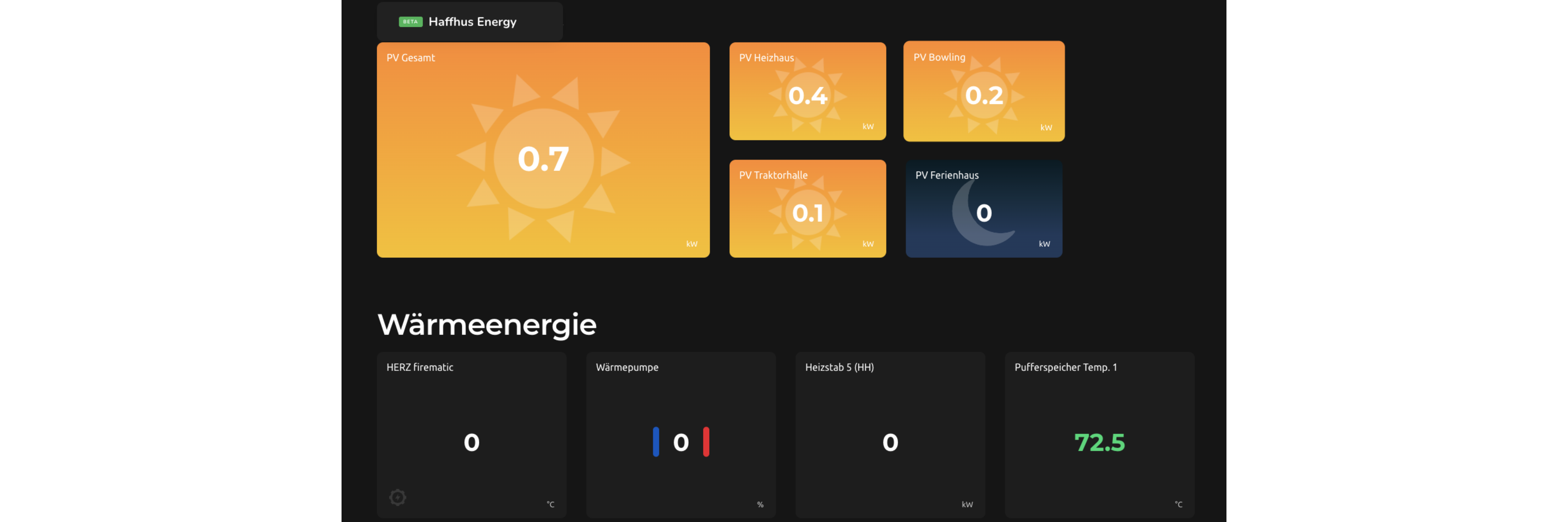The image size is (1568, 522).
Task: Open the Wärmepumpe card
Action: 681,434
